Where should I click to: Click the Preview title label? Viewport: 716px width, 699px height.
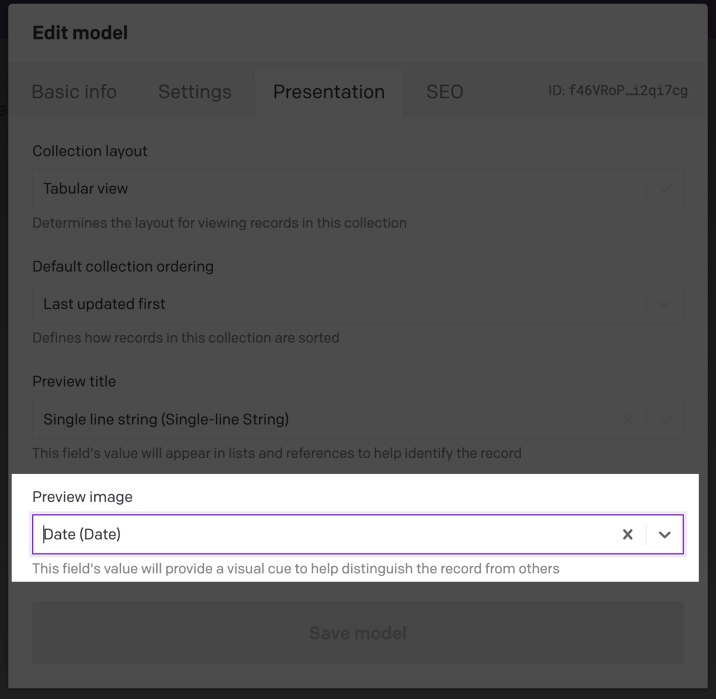click(74, 381)
